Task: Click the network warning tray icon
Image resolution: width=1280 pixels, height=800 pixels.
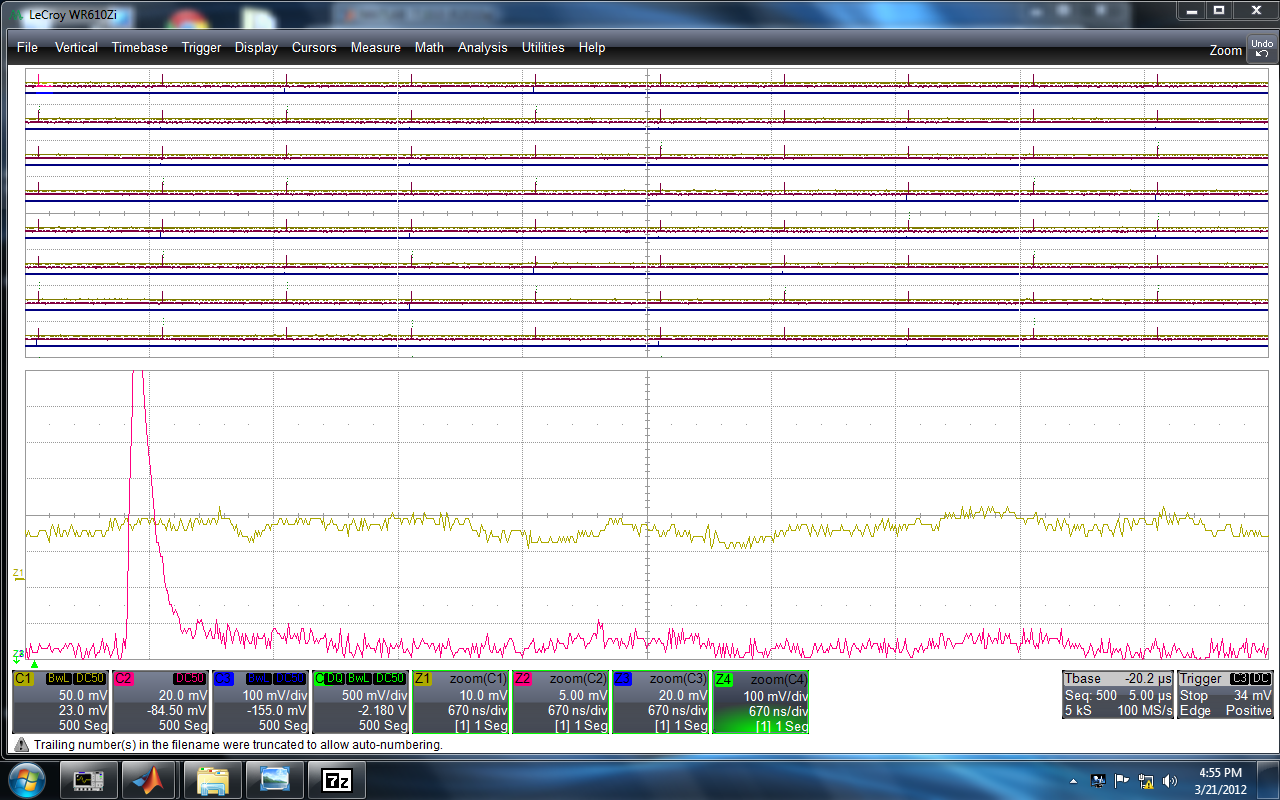Action: pos(1146,780)
